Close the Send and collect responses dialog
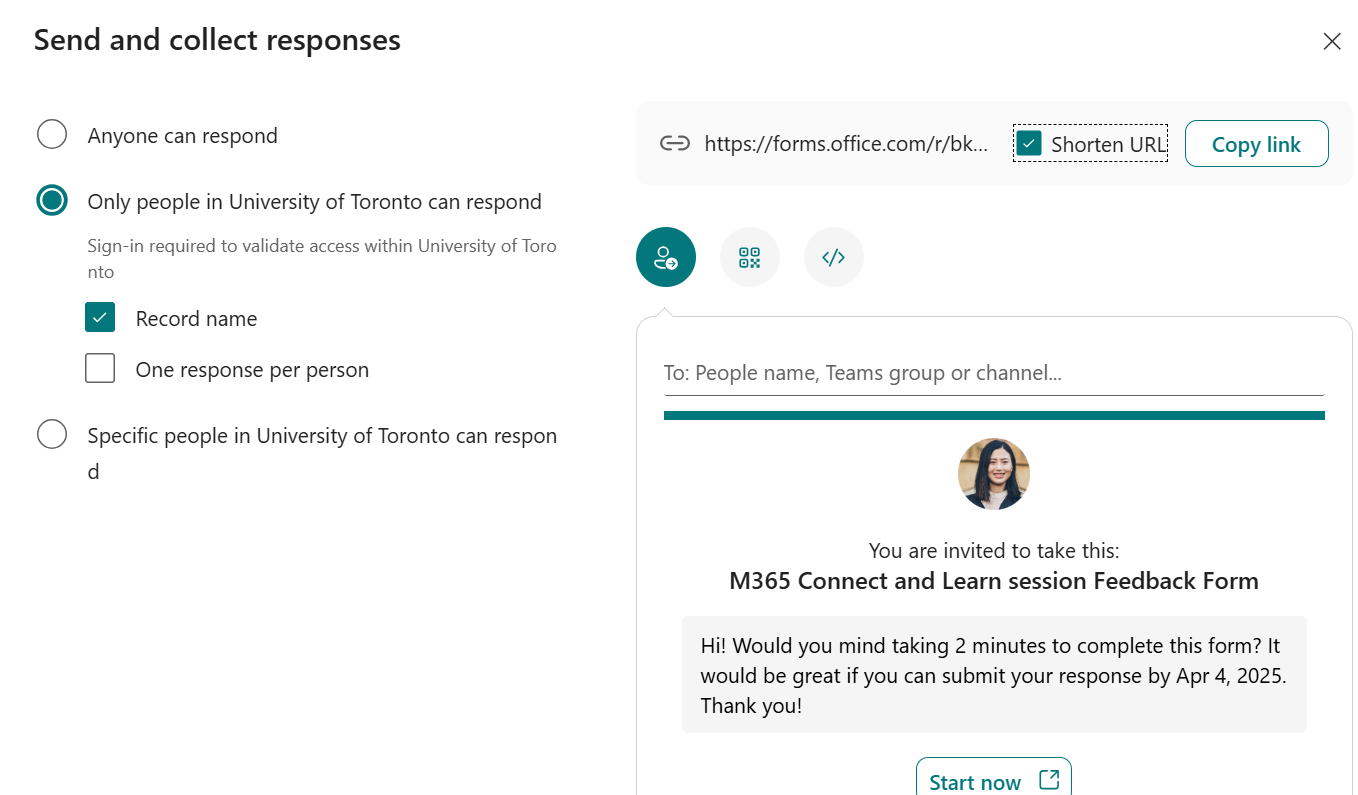1358x795 pixels. coord(1332,41)
